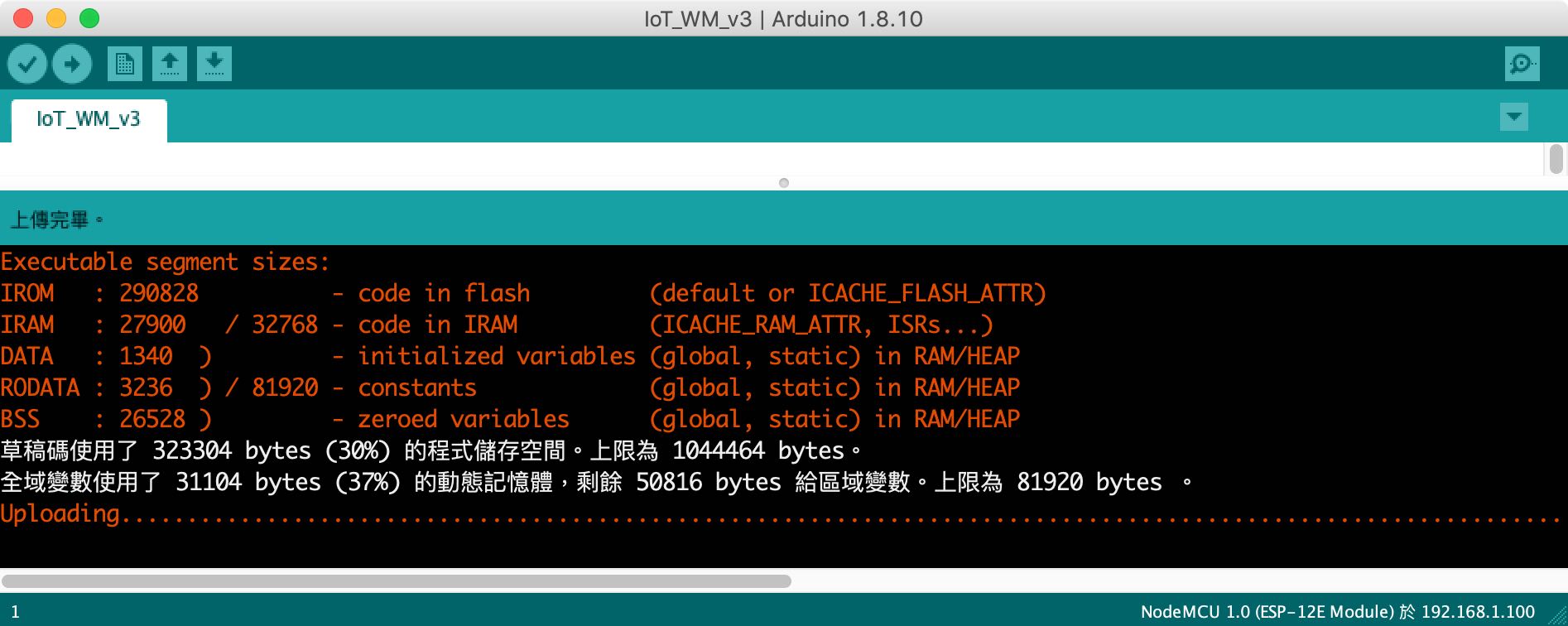Click the 'Uploading' progress line in console
Image resolution: width=1568 pixels, height=626 pixels.
point(62,514)
